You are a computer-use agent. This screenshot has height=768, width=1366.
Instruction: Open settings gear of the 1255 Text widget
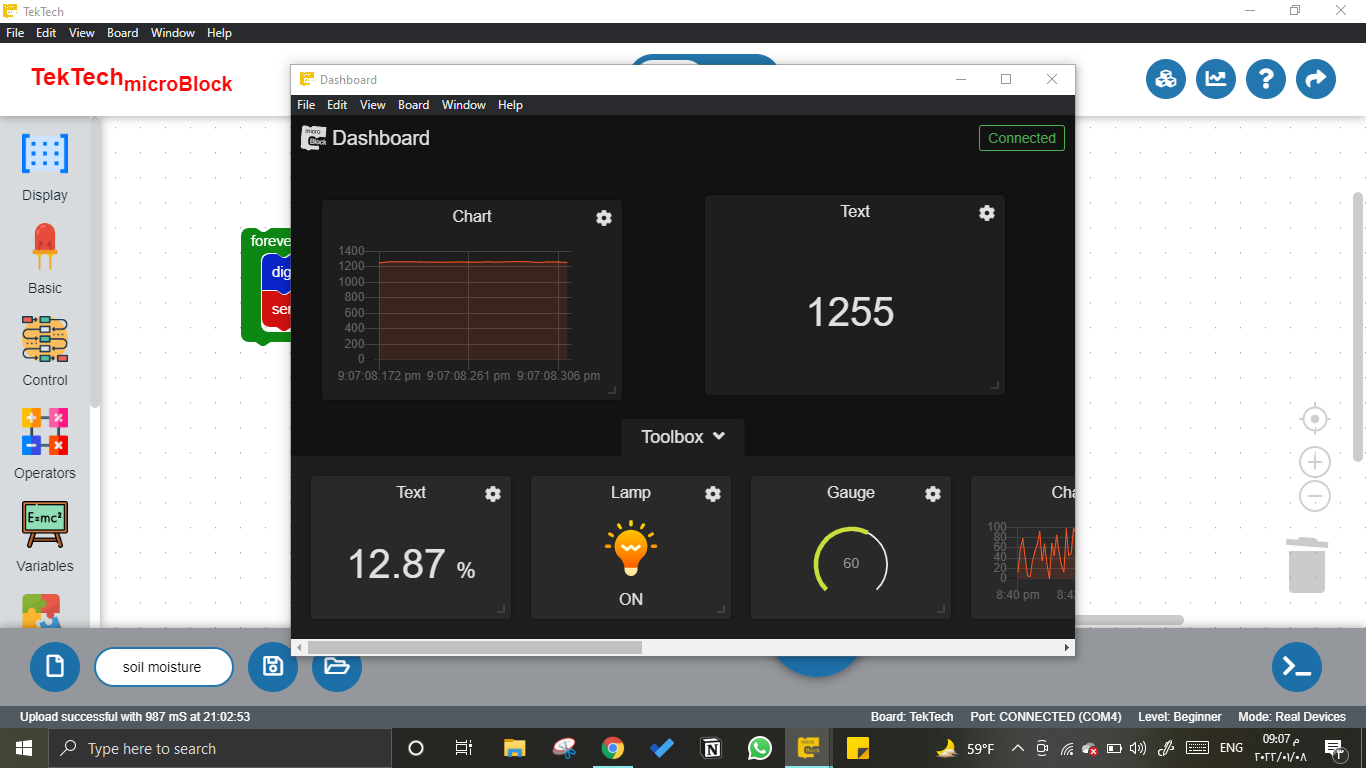(x=987, y=213)
